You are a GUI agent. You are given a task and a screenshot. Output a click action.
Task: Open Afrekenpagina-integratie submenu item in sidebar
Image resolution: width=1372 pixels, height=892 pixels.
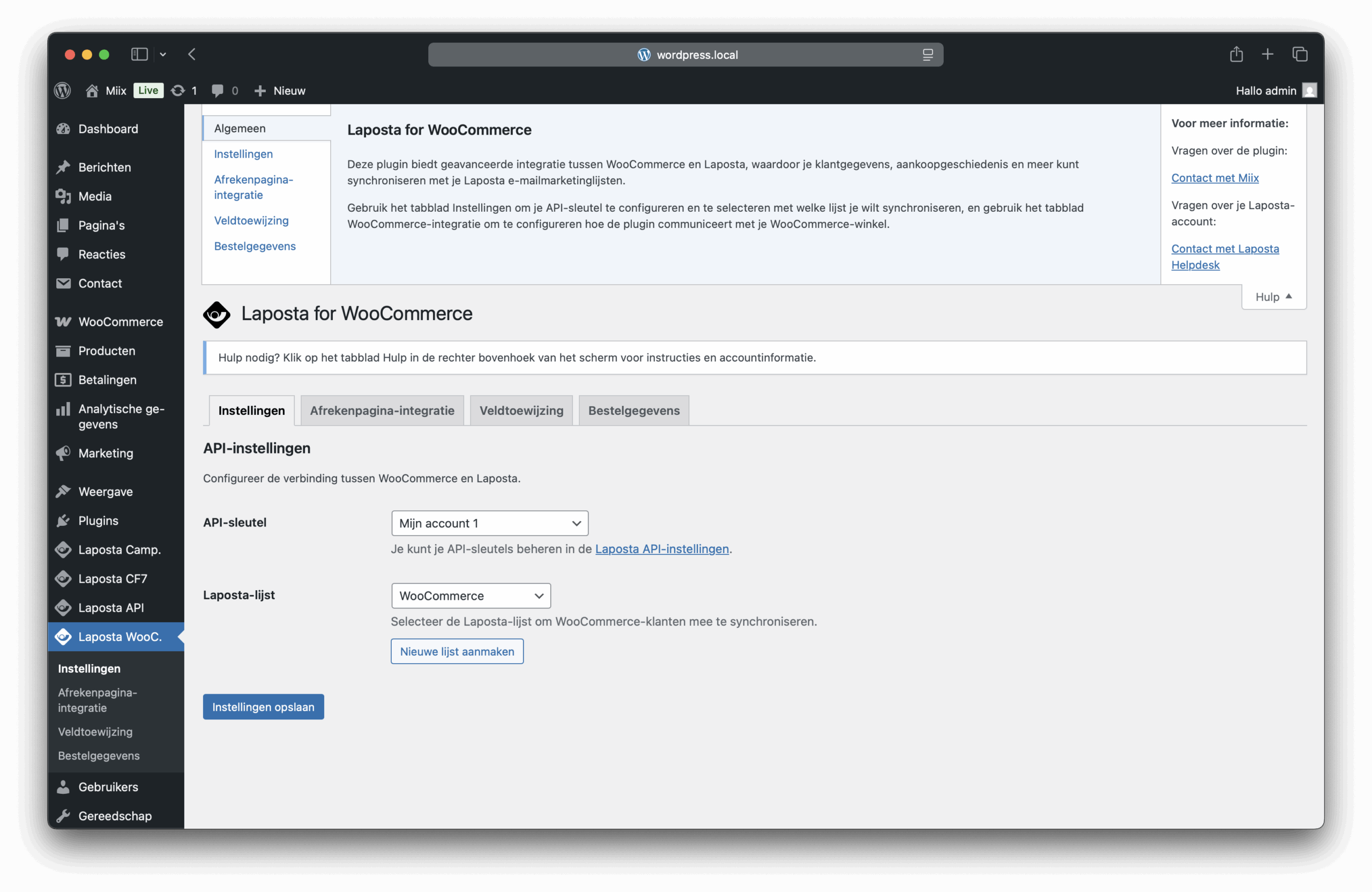(x=98, y=700)
